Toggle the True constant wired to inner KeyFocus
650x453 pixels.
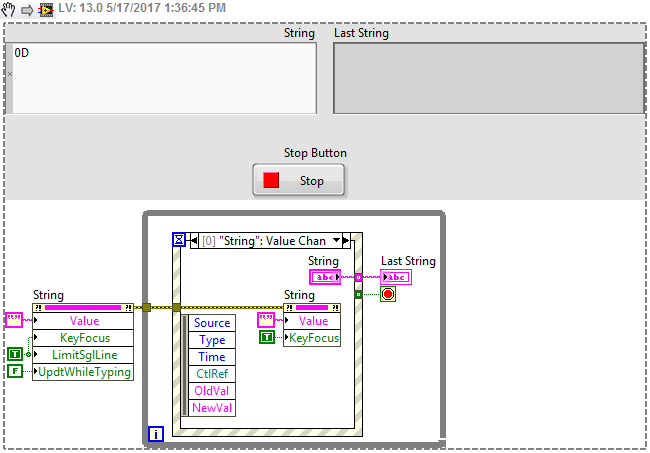coord(266,338)
